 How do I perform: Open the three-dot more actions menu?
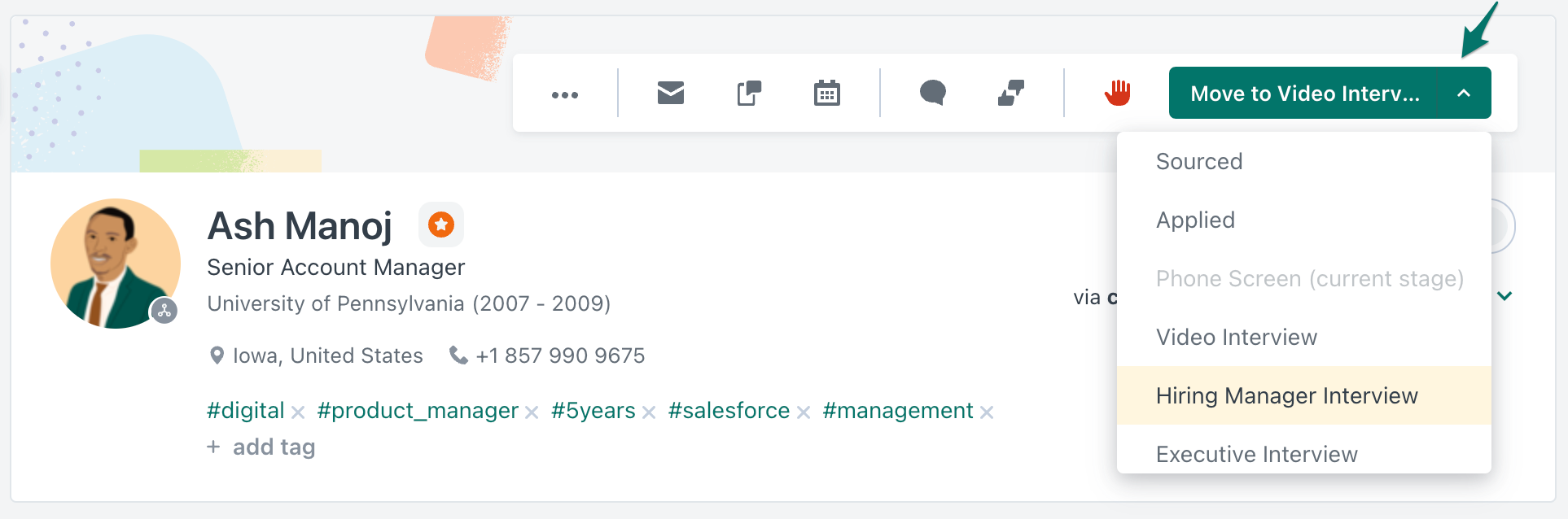(564, 94)
